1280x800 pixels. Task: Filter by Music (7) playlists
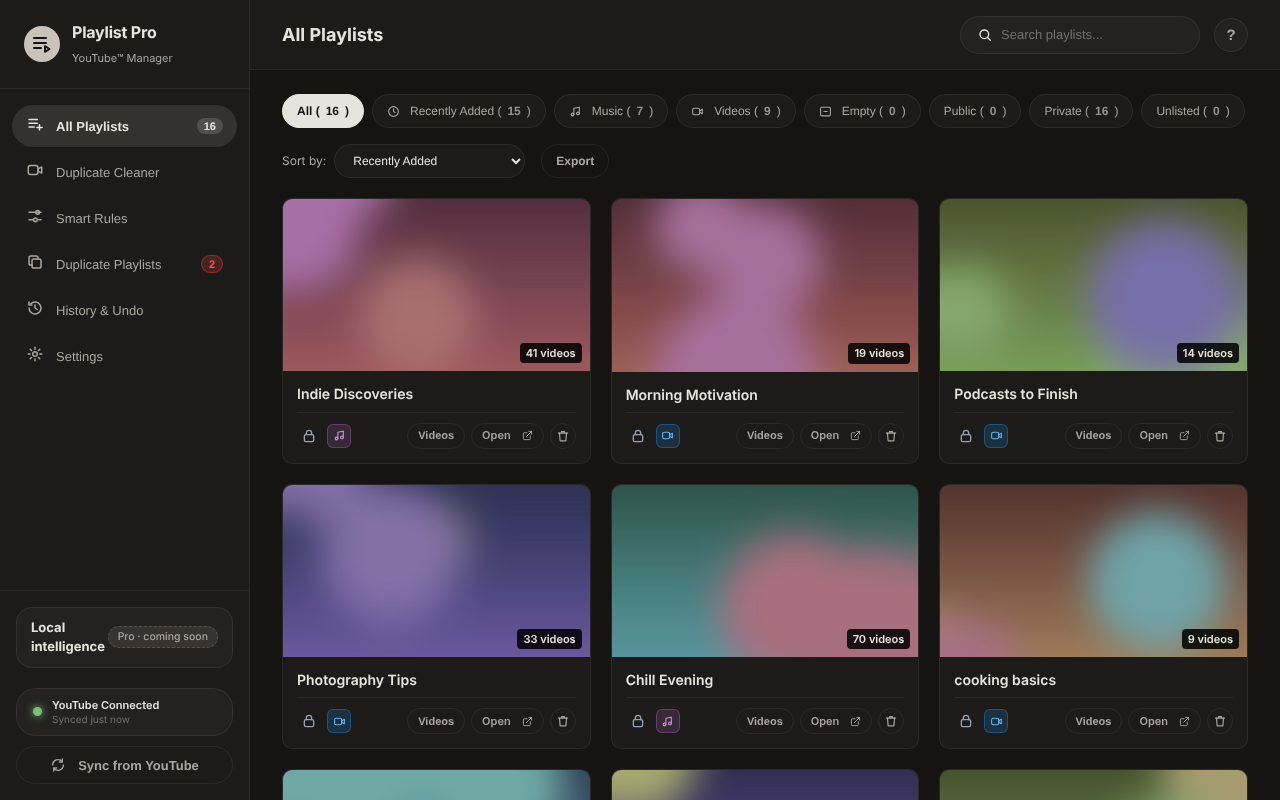click(611, 111)
